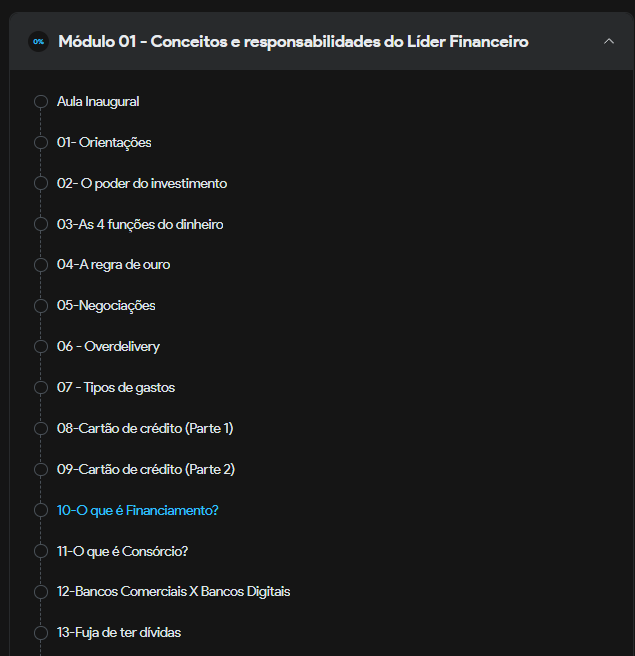Open lesson 10-O que é Financiamento?
The image size is (635, 656).
point(138,510)
